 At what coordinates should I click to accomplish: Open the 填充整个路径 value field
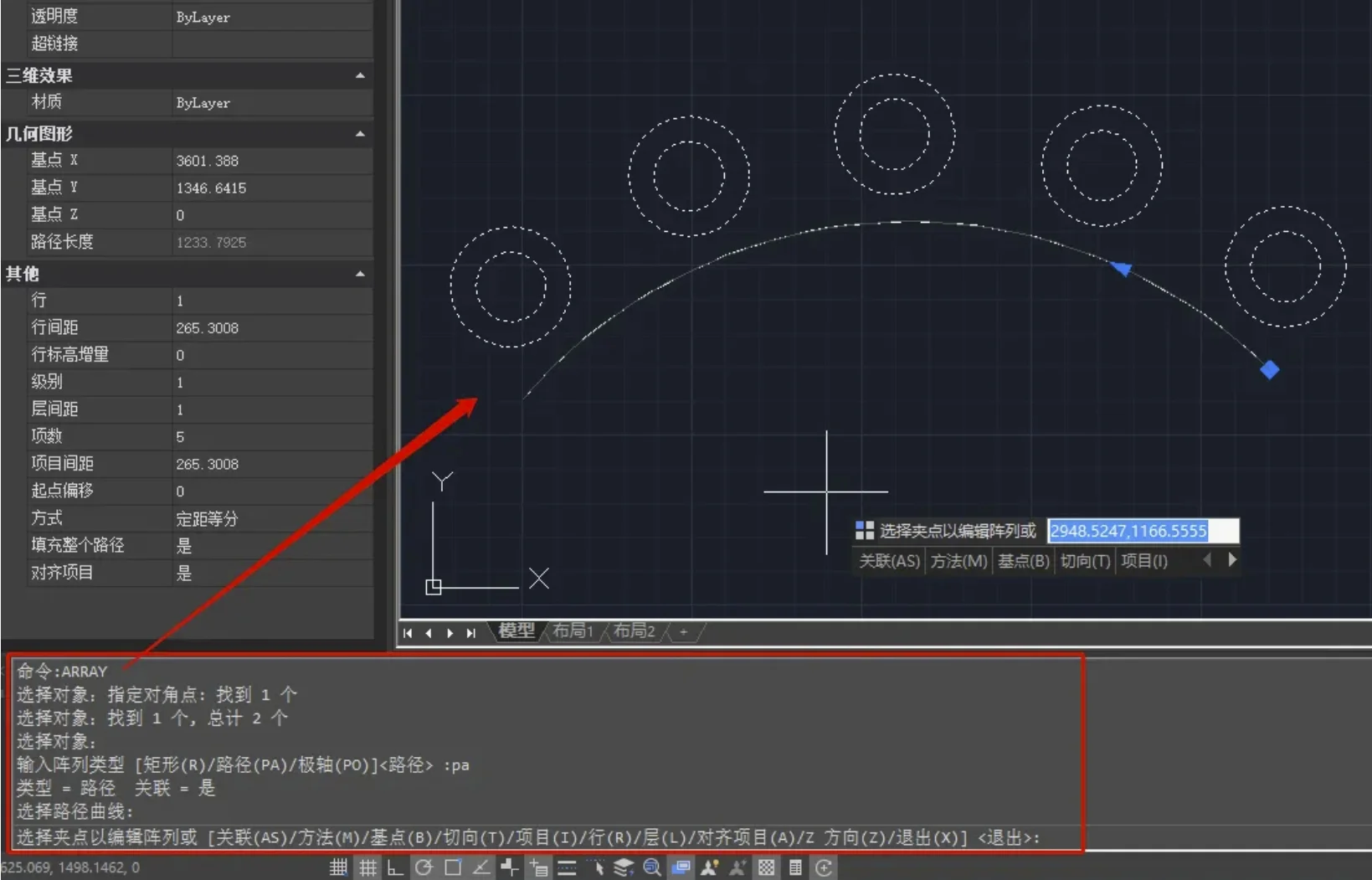(272, 546)
